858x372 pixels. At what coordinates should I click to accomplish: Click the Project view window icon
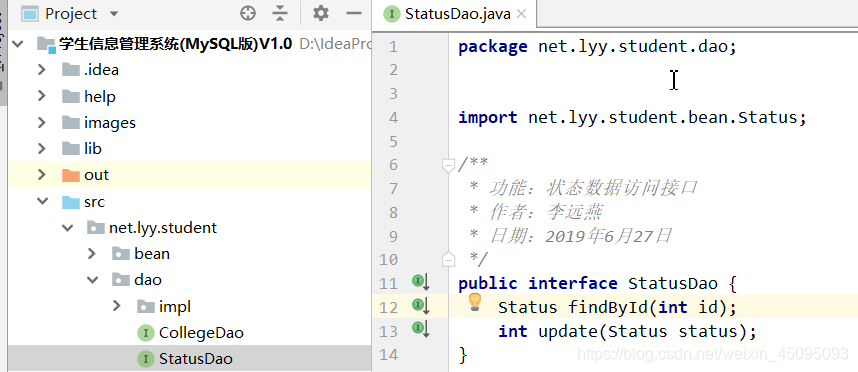30,14
